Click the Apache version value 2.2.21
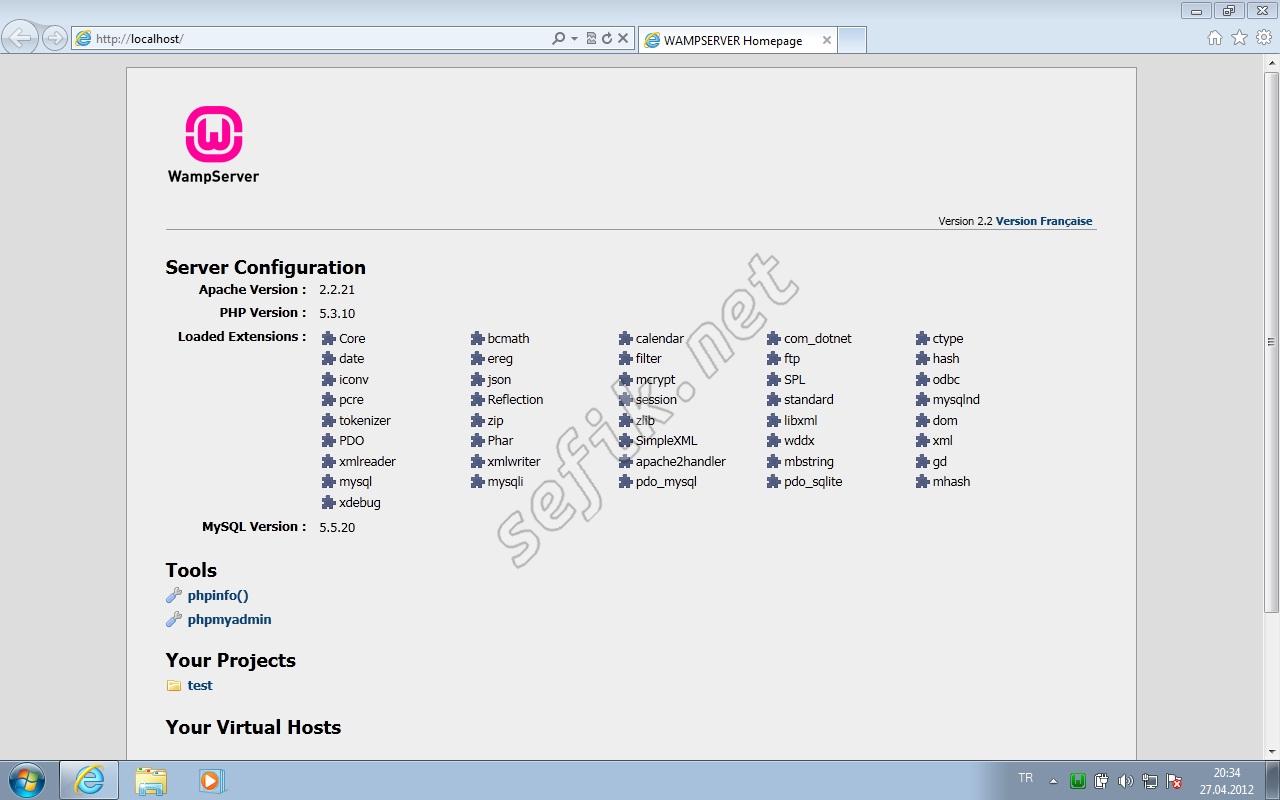This screenshot has height=800, width=1280. tap(337, 290)
